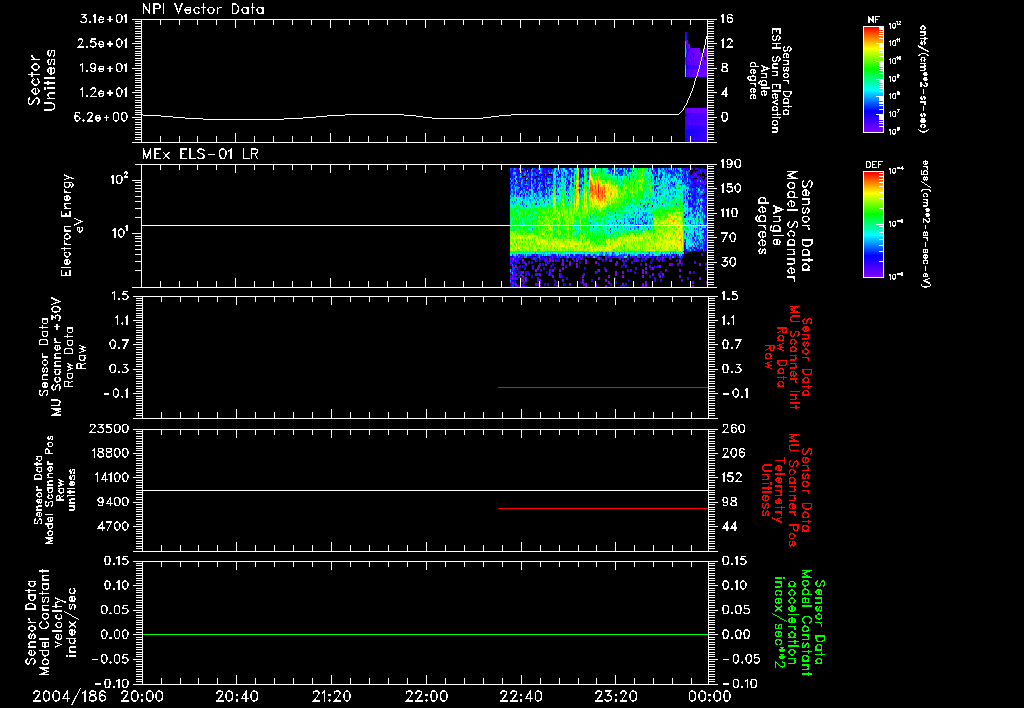This screenshot has width=1024, height=708.
Task: Click the '150' scanner angle tick label
Action: 731,188
